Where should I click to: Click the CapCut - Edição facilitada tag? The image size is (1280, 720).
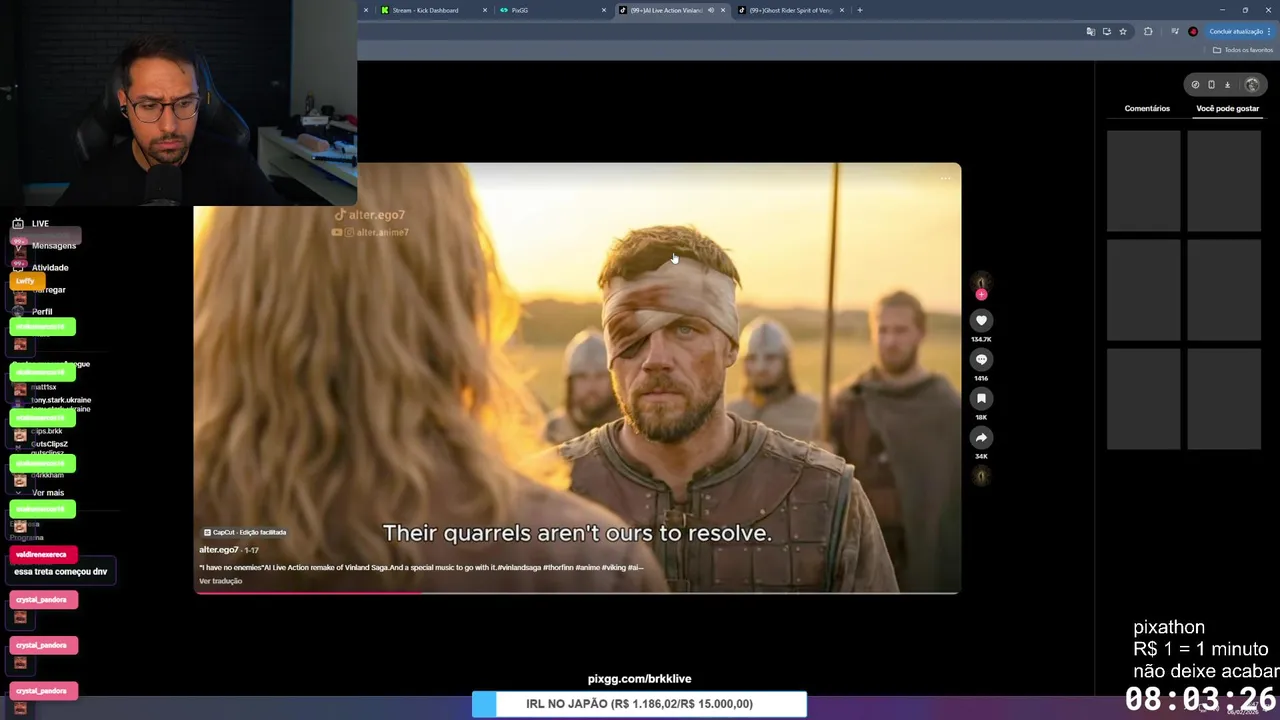click(245, 532)
